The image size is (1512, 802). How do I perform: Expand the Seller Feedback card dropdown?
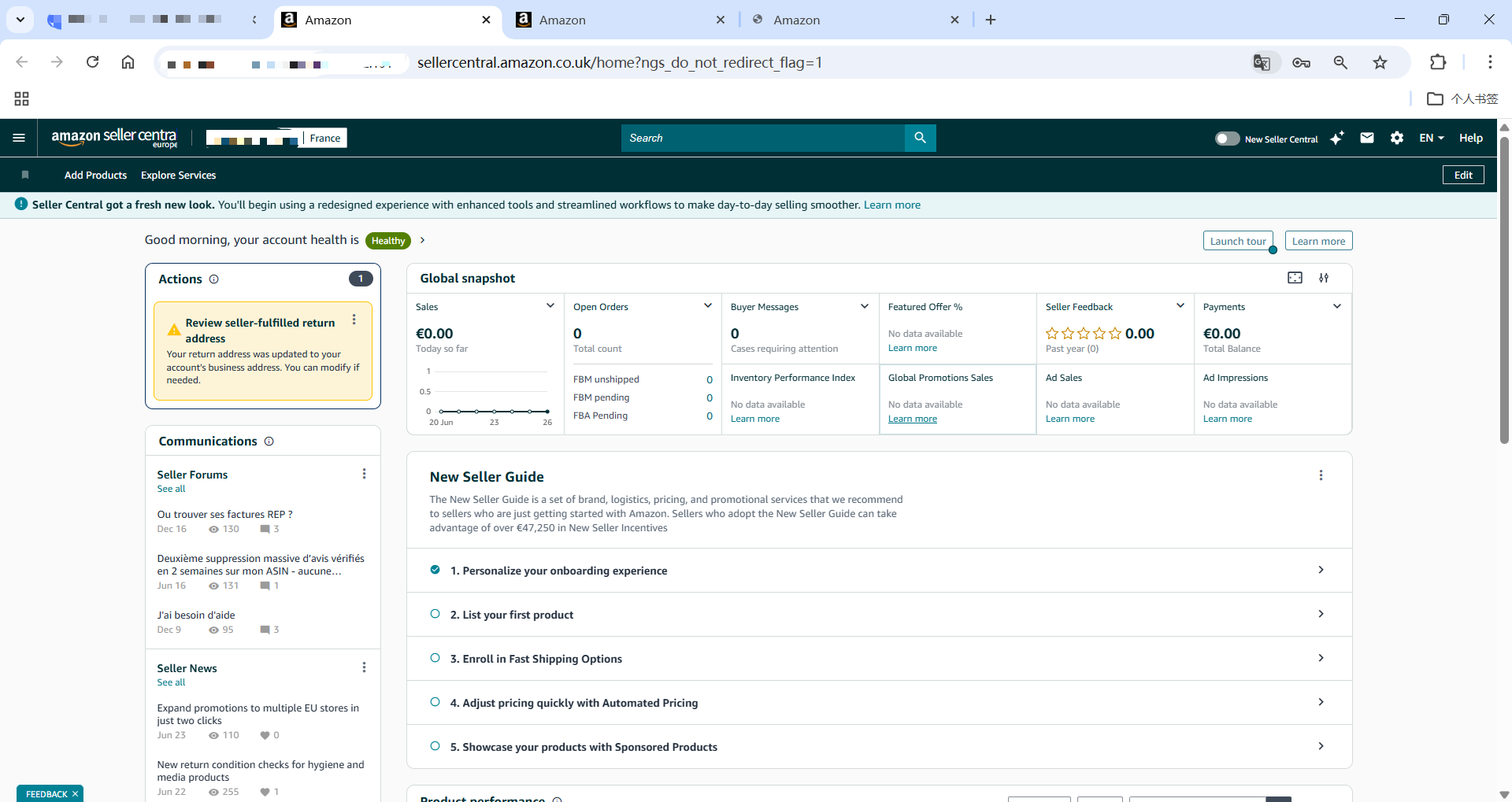(1180, 306)
